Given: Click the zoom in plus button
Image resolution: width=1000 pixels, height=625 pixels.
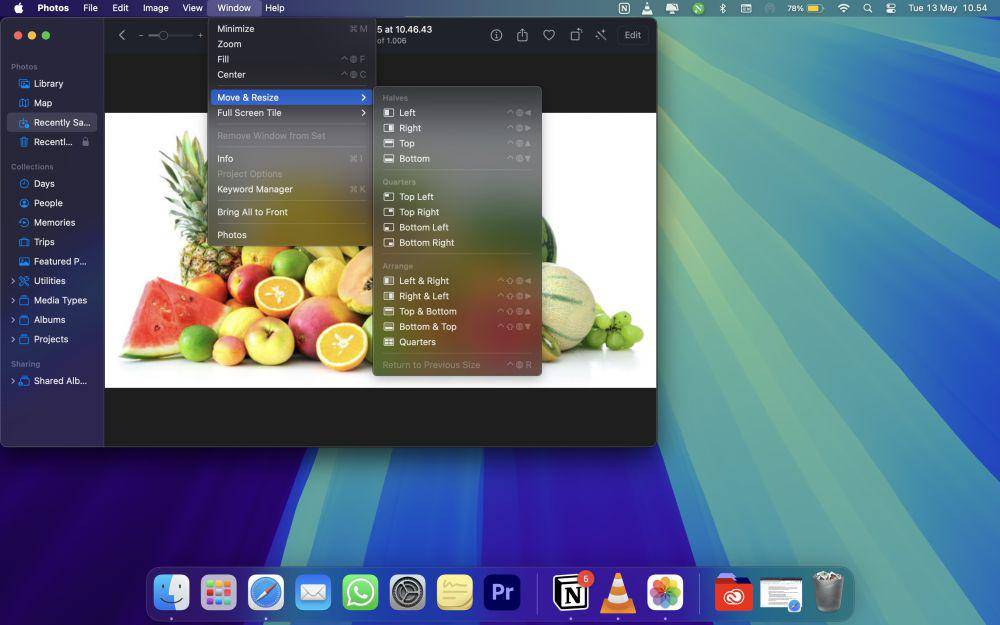Looking at the screenshot, I should (200, 36).
